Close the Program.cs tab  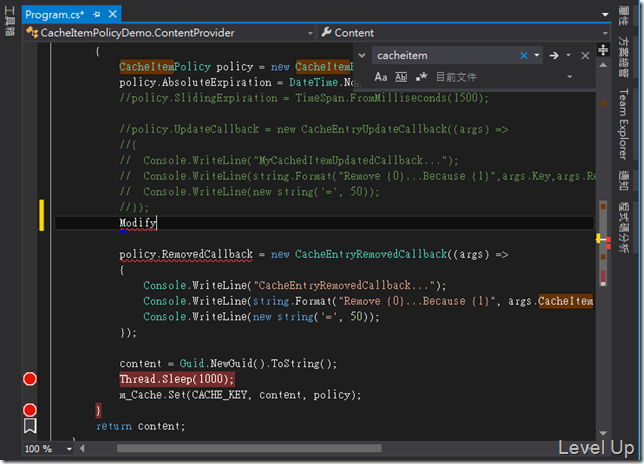pyautogui.click(x=112, y=14)
